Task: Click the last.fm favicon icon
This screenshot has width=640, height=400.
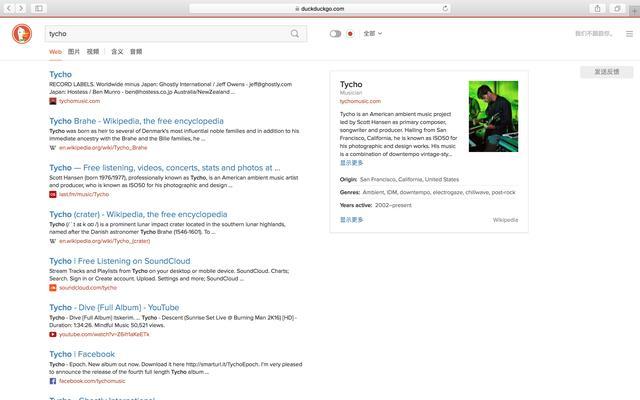Action: tap(53, 195)
